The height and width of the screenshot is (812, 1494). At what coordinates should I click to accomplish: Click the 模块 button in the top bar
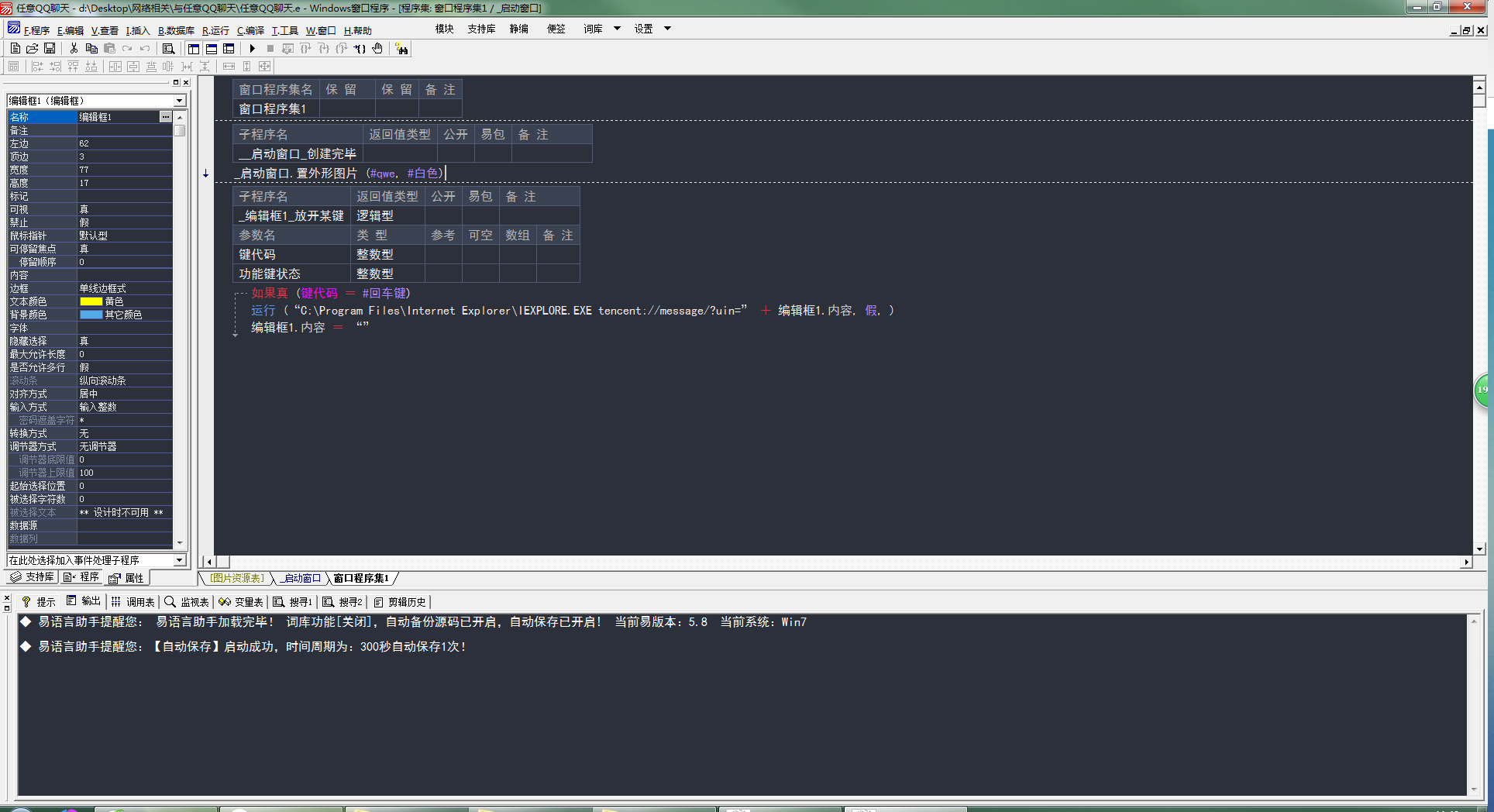pos(444,29)
